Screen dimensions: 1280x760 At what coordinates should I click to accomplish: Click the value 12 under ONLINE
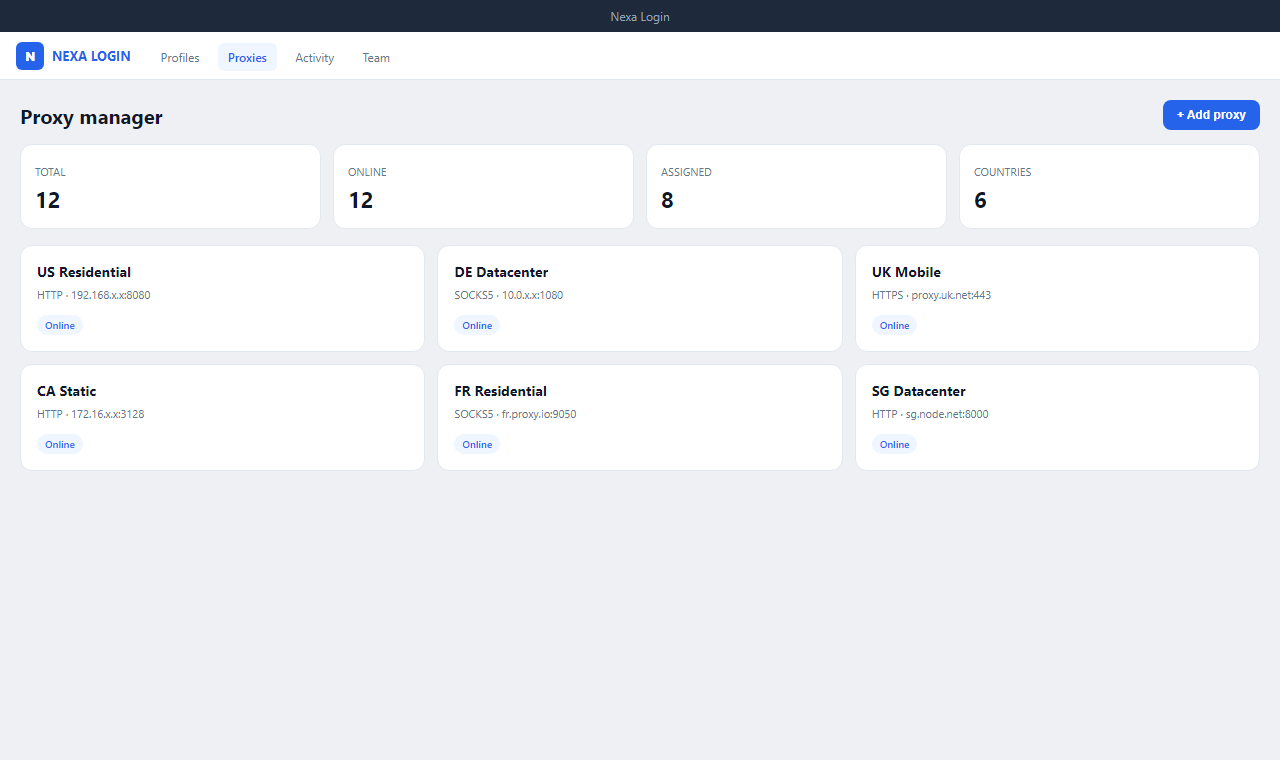tap(361, 200)
